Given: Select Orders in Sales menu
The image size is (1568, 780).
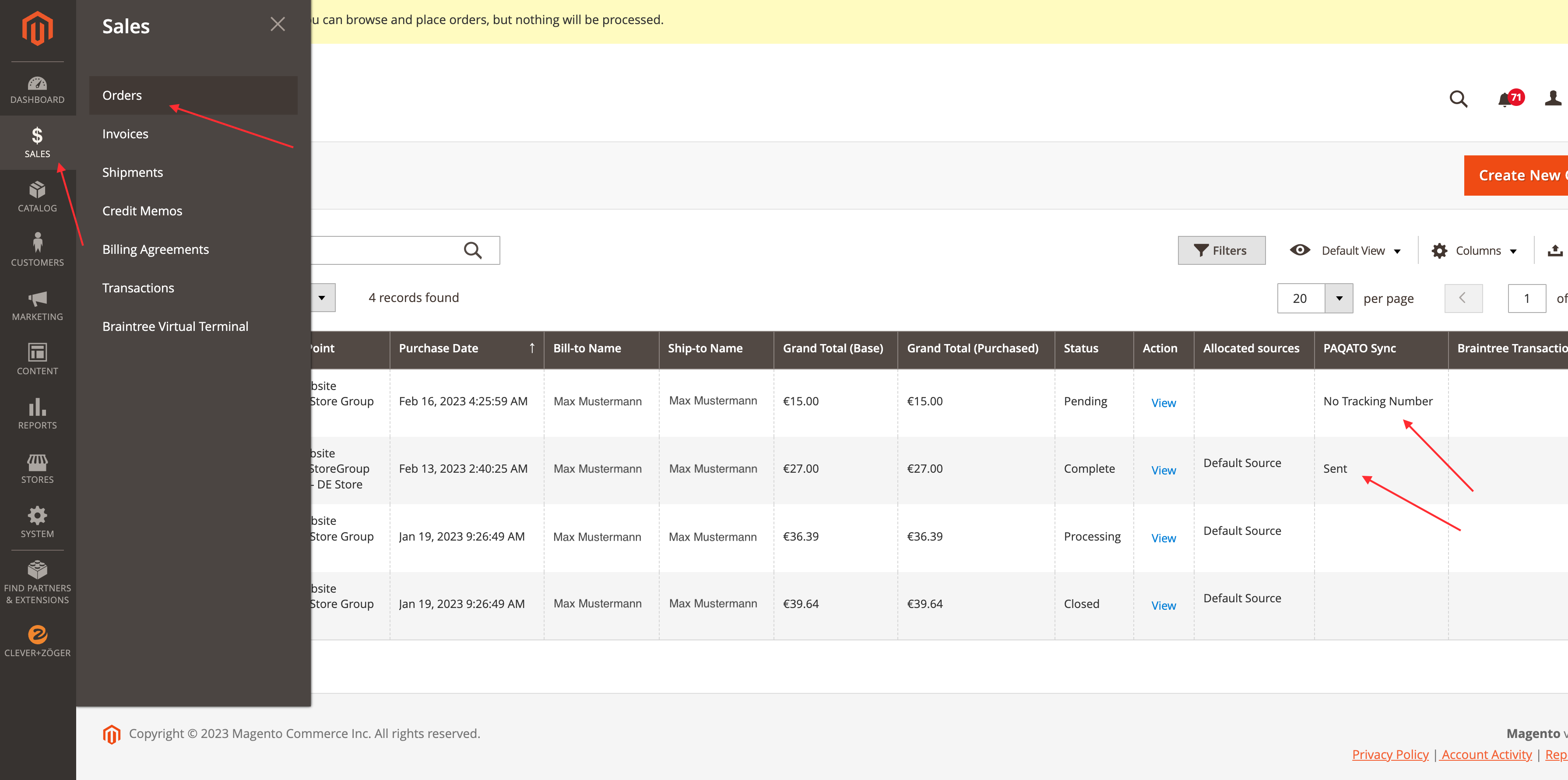Looking at the screenshot, I should point(193,95).
